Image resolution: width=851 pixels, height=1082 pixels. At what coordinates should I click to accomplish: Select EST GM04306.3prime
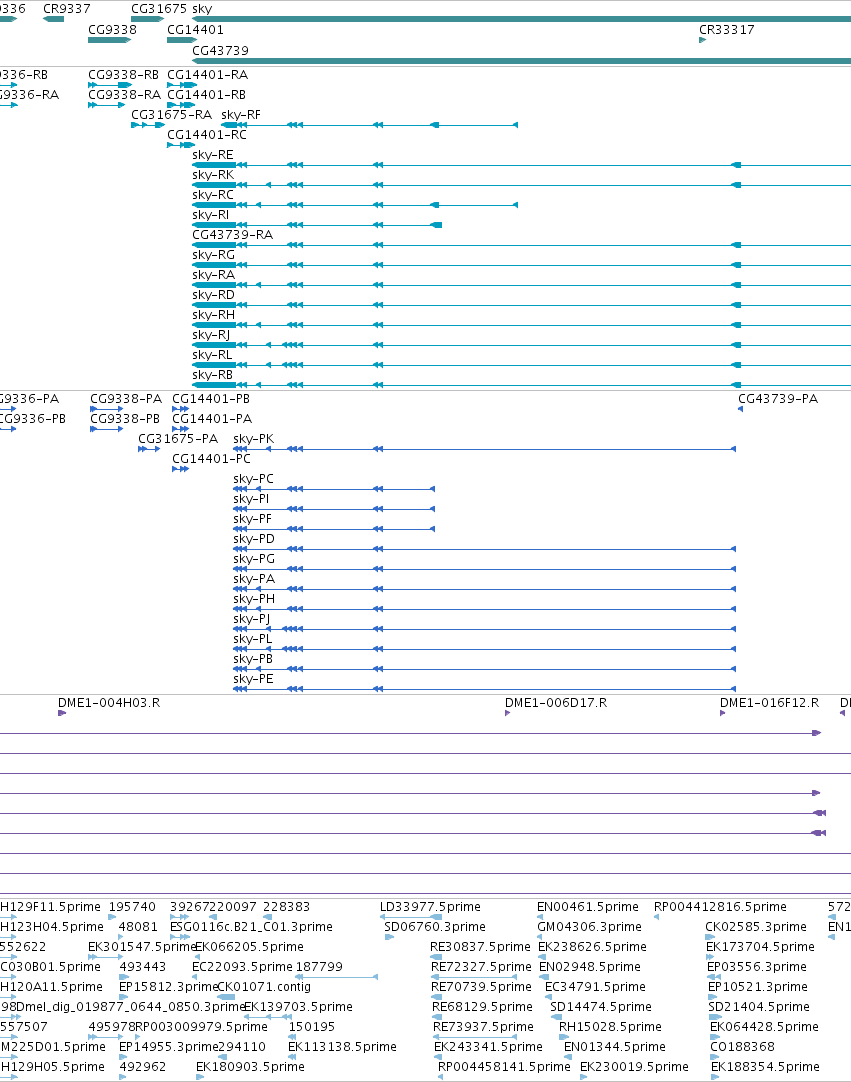(589, 927)
